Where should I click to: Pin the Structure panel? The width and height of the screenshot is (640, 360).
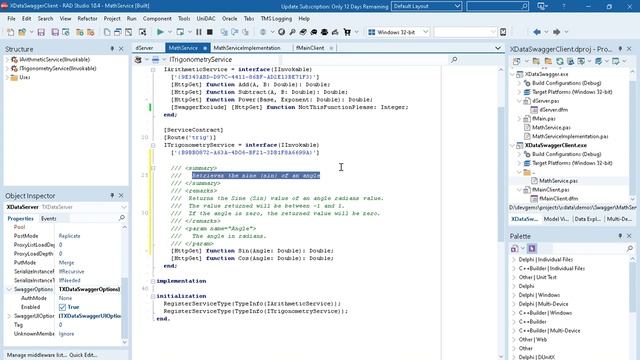tap(112, 49)
